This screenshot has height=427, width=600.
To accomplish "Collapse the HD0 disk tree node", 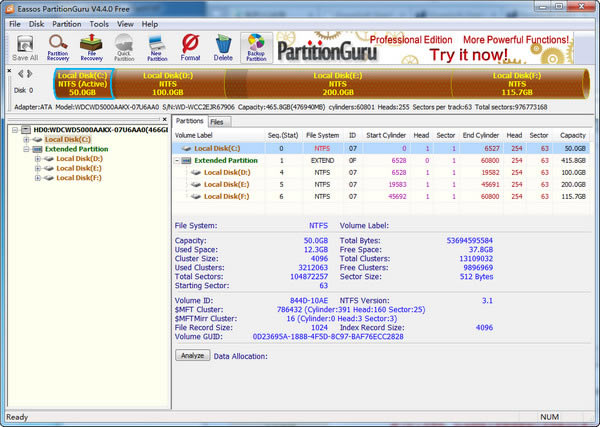I will click(15, 130).
